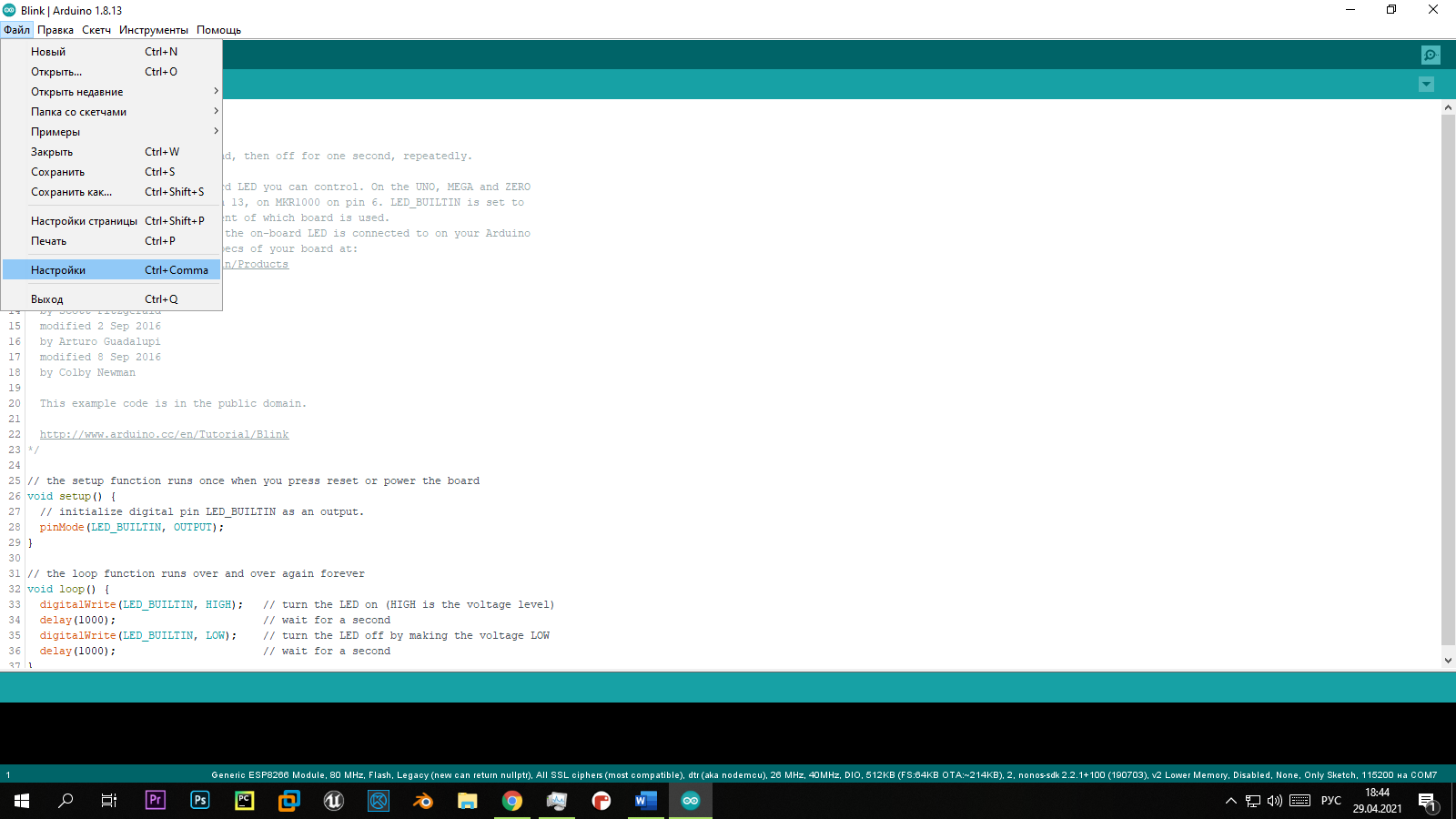Open Windows taskbar search
The width and height of the screenshot is (1456, 819).
(66, 801)
